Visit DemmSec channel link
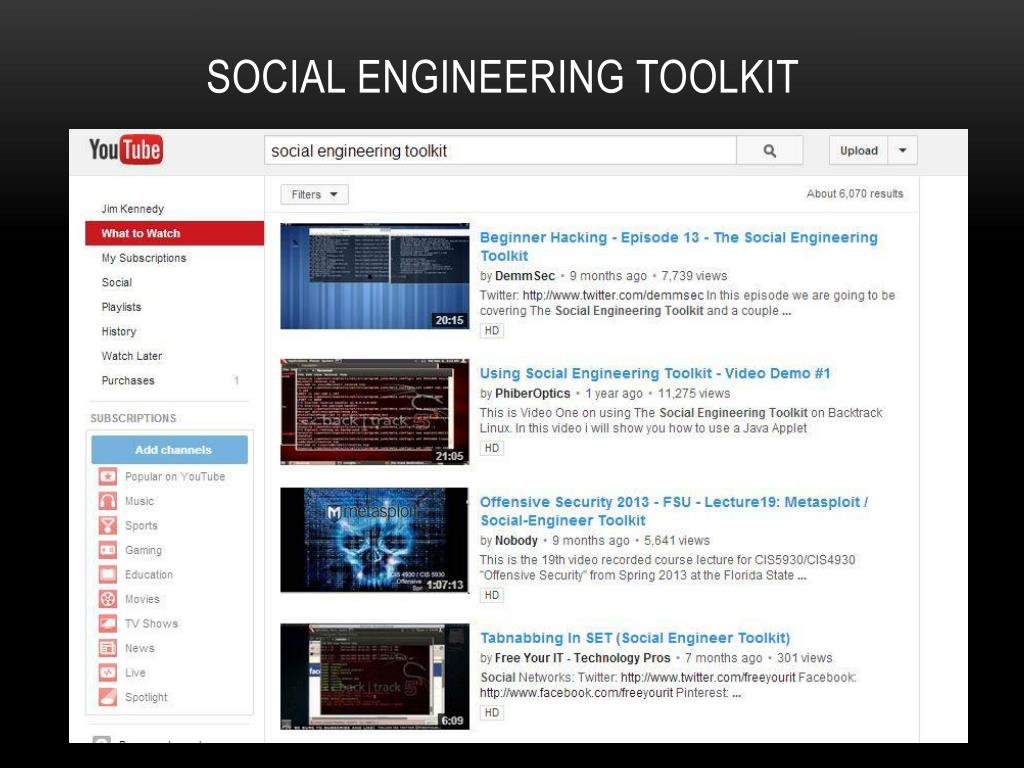 point(525,276)
